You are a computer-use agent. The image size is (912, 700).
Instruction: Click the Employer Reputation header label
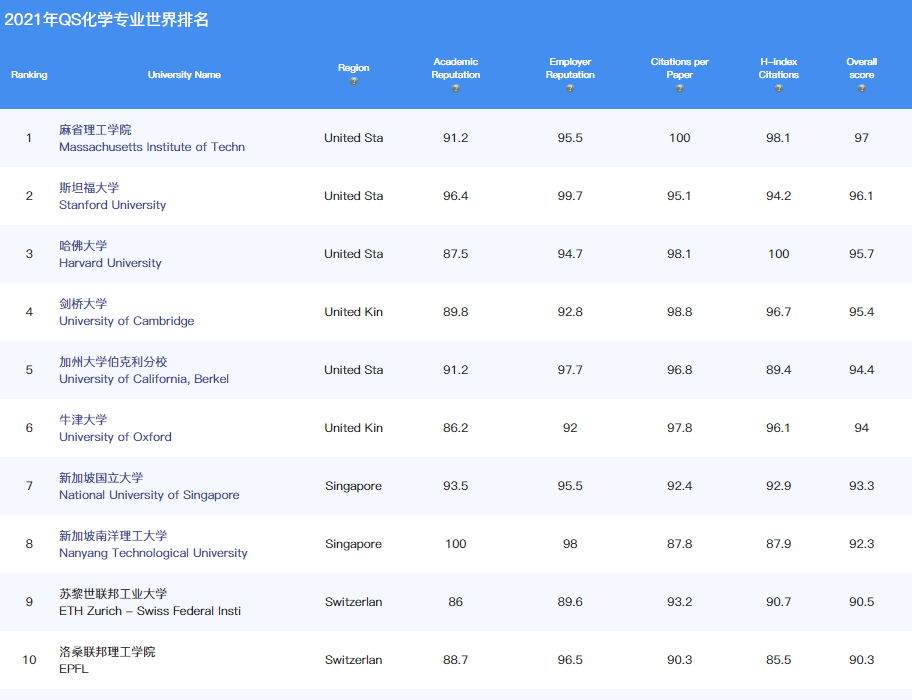point(570,68)
